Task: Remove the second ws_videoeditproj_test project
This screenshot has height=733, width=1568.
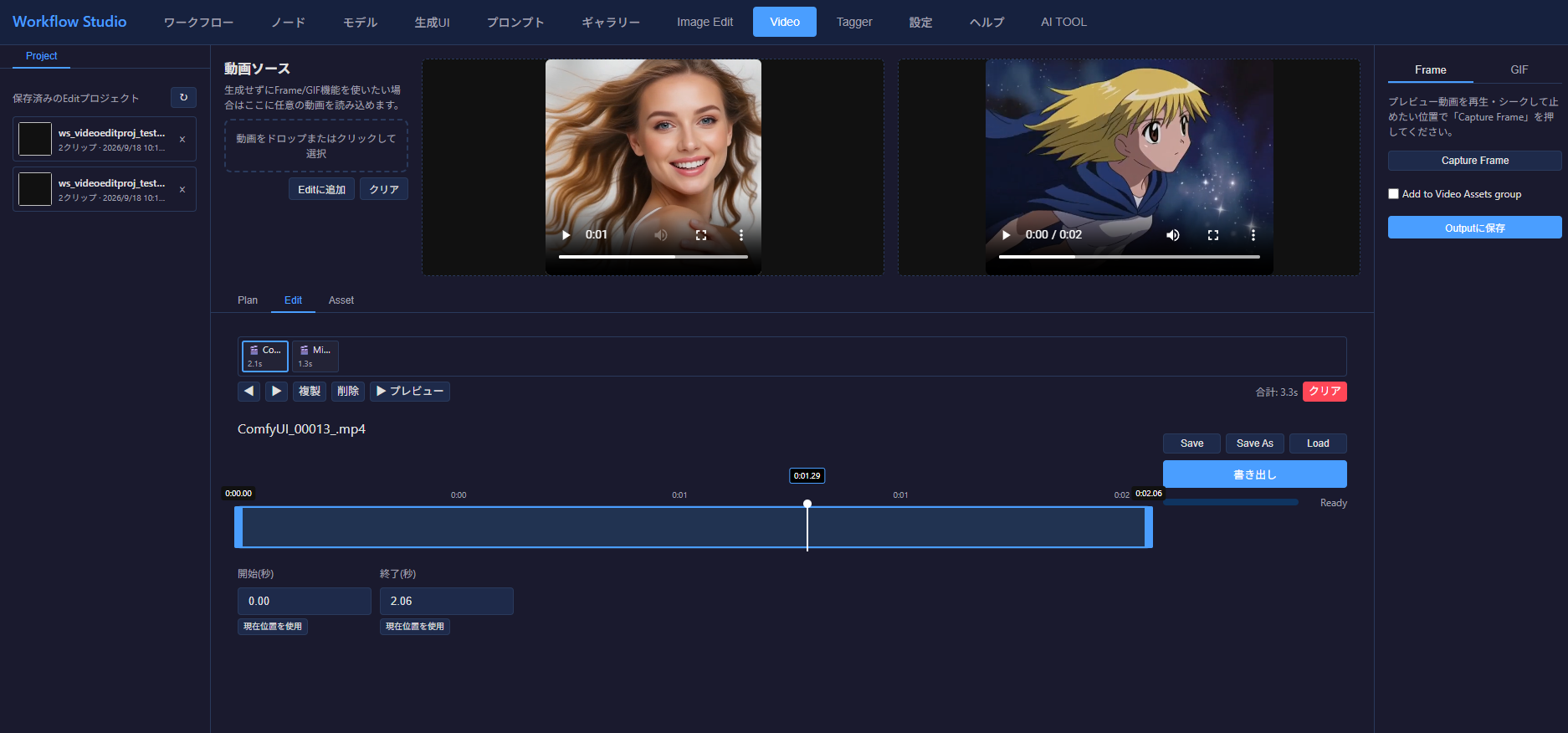Action: [x=182, y=190]
